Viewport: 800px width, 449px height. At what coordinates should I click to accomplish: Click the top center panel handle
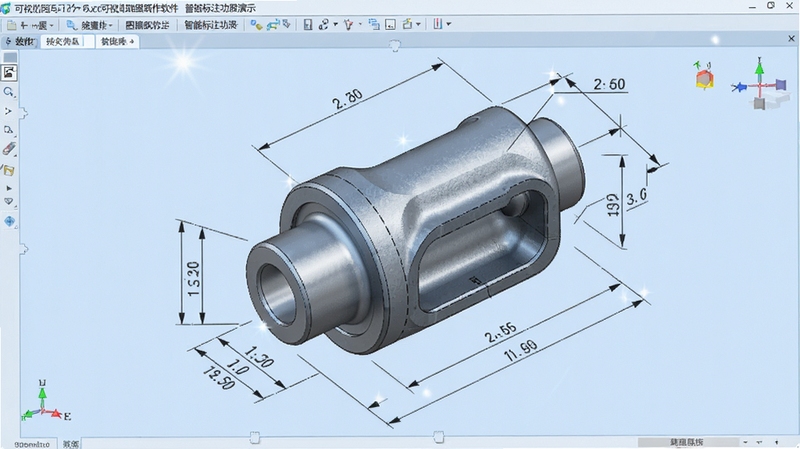pos(395,46)
